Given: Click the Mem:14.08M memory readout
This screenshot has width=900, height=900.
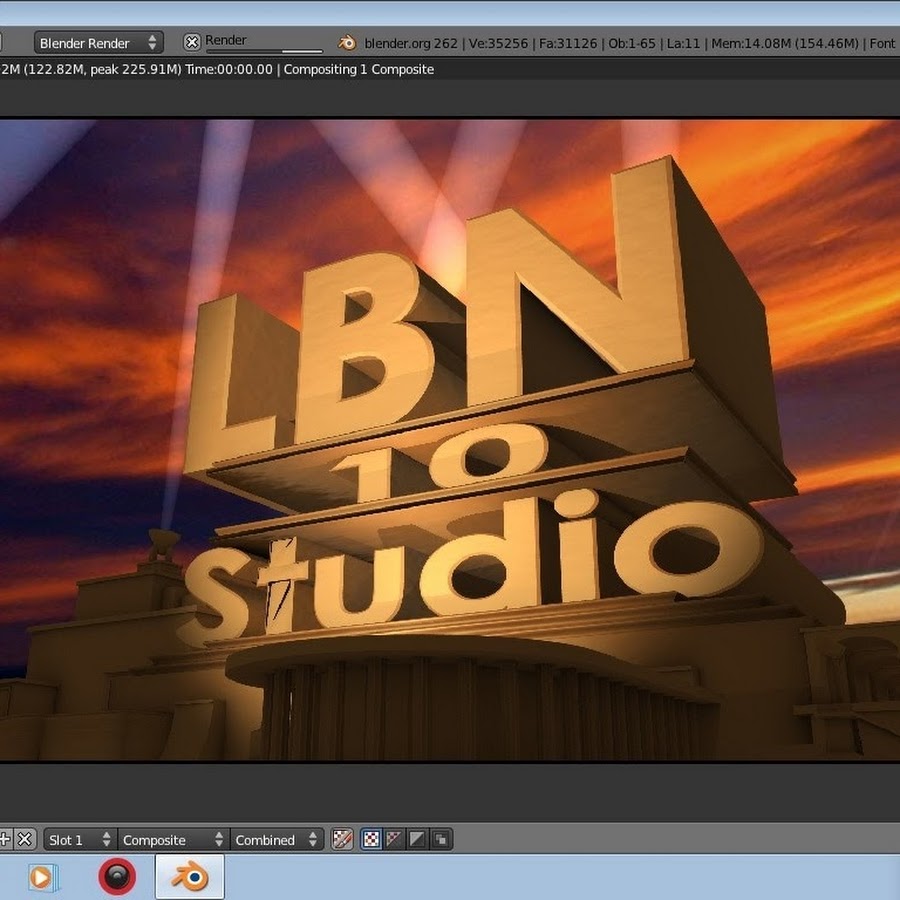Looking at the screenshot, I should 785,43.
